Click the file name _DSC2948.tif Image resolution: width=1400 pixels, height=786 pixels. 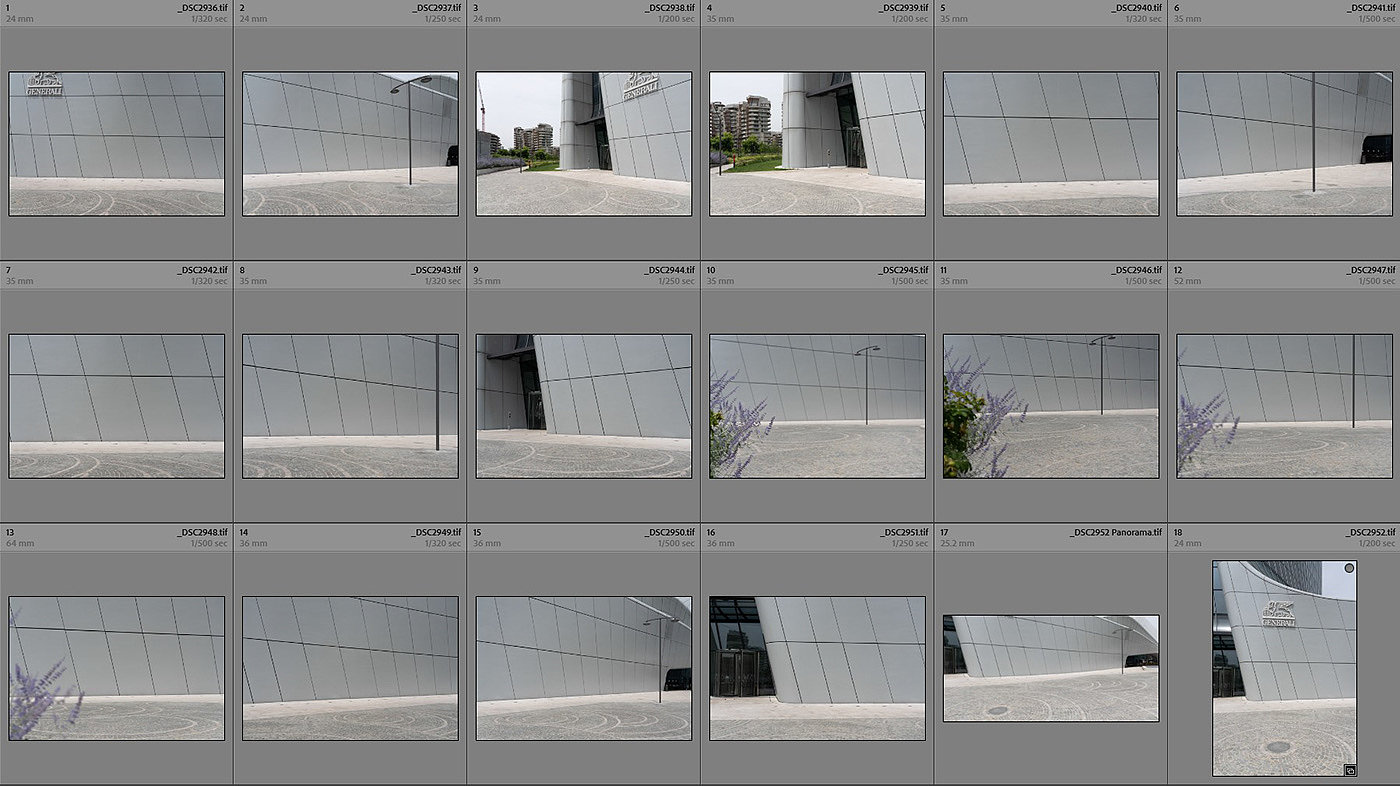[x=202, y=532]
